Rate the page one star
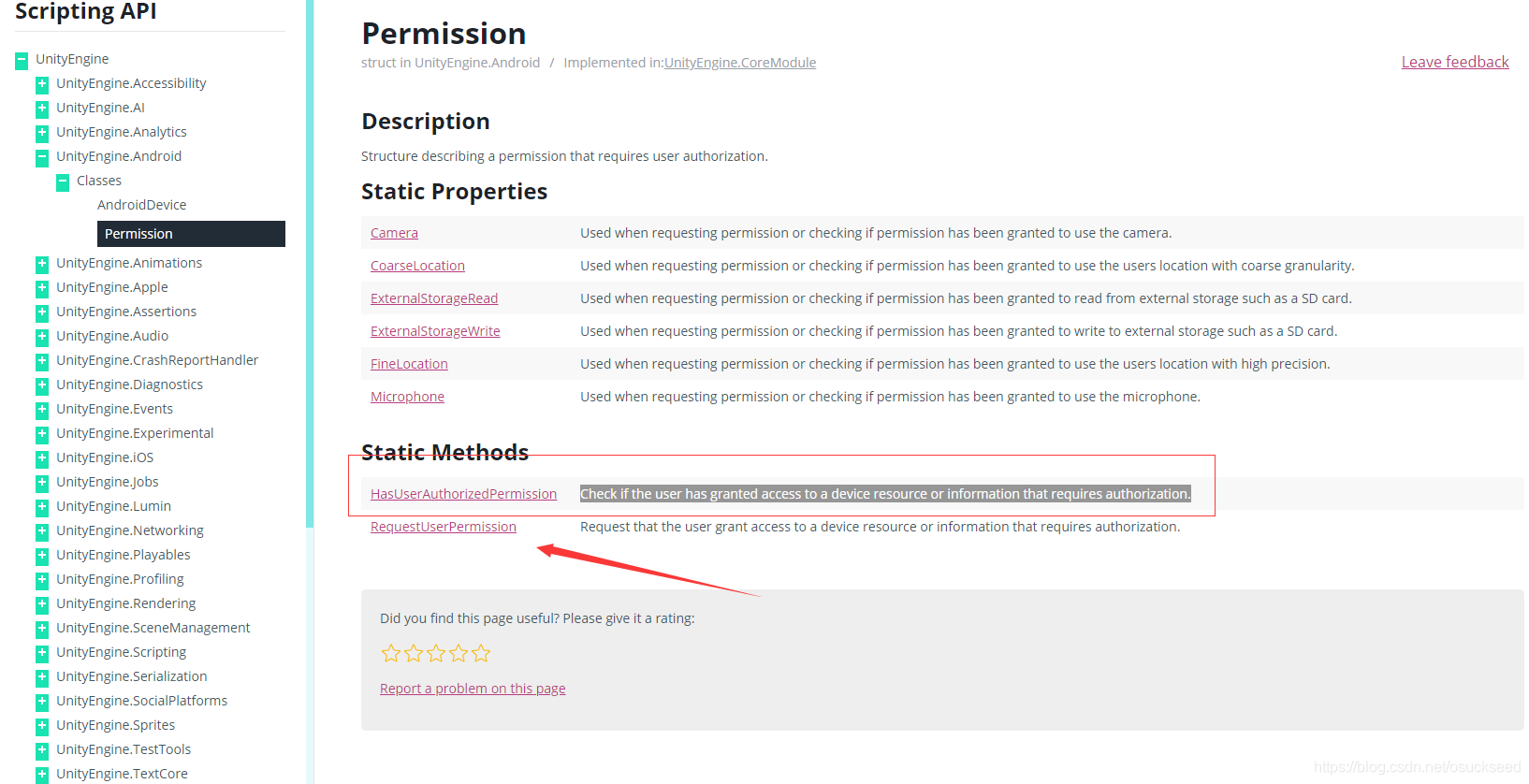Screen dimensions: 1529x784 tap(391, 654)
